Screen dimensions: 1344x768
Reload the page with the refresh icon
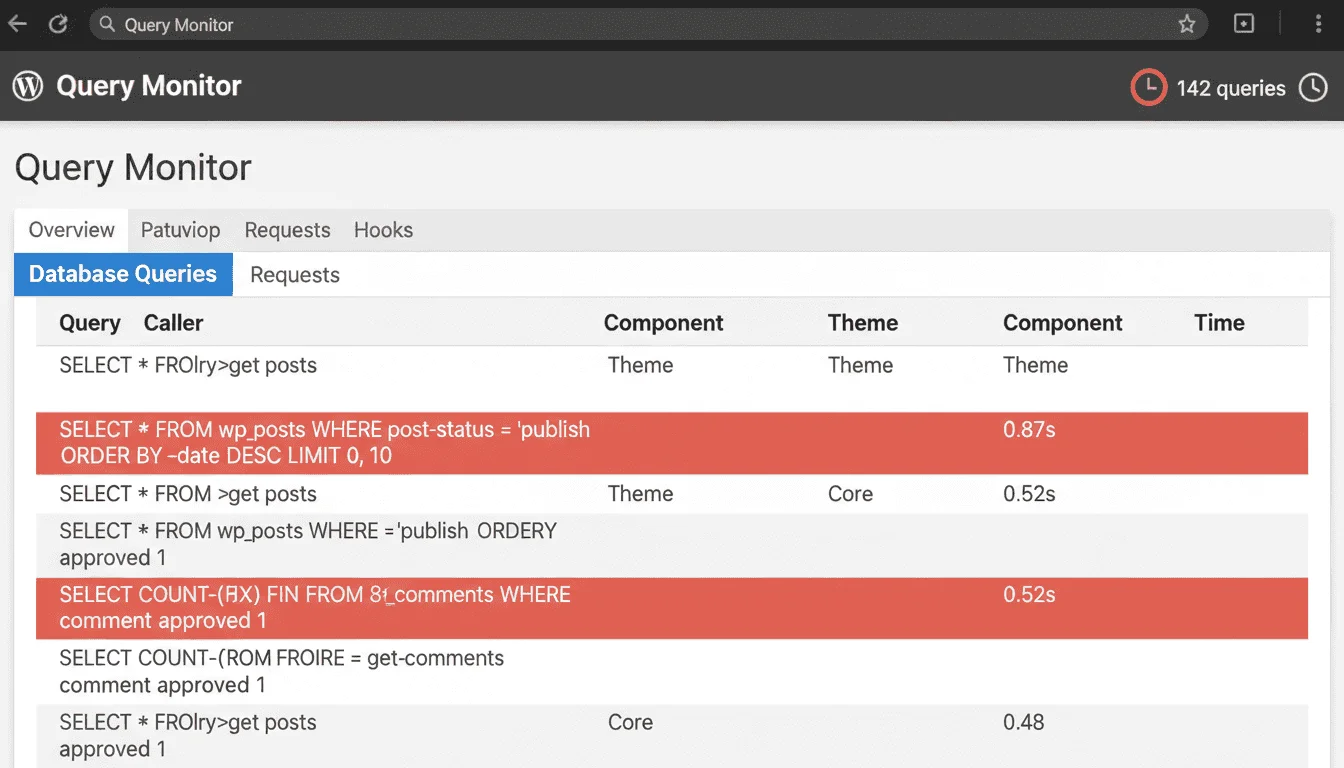pyautogui.click(x=58, y=24)
